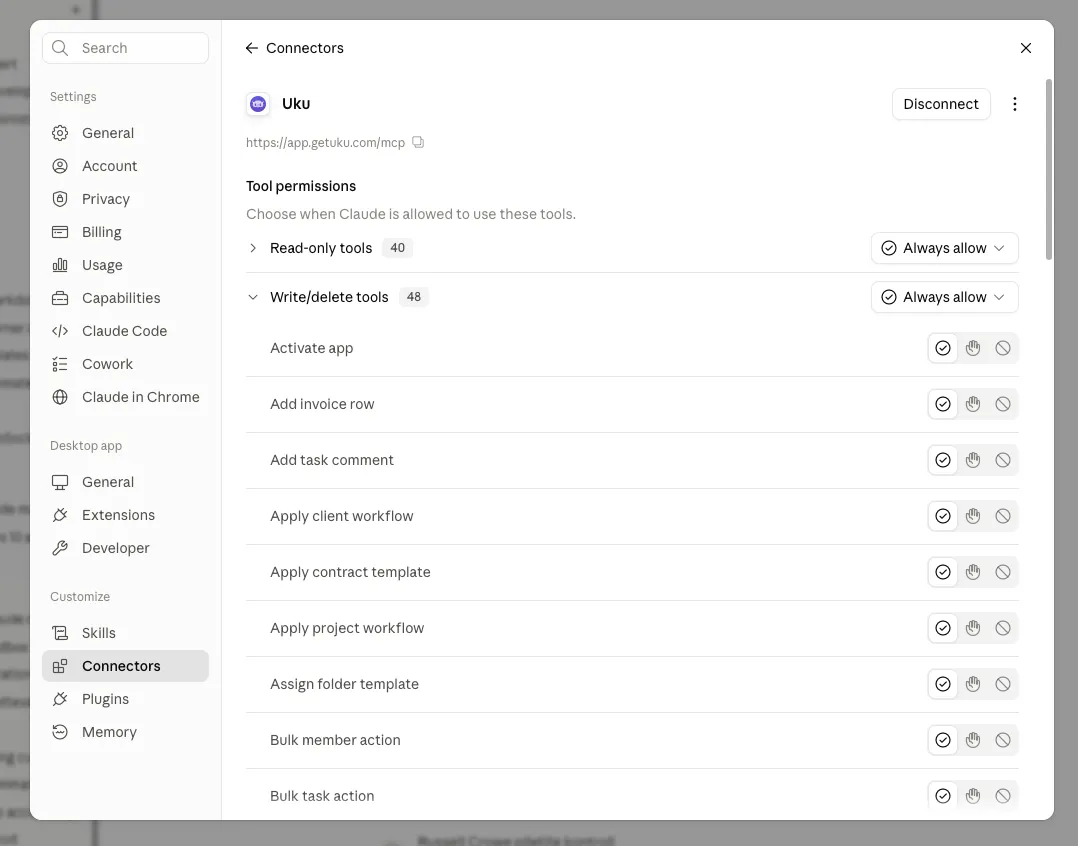Set Apply client workflow to needs approval
This screenshot has width=1078, height=846.
973,516
